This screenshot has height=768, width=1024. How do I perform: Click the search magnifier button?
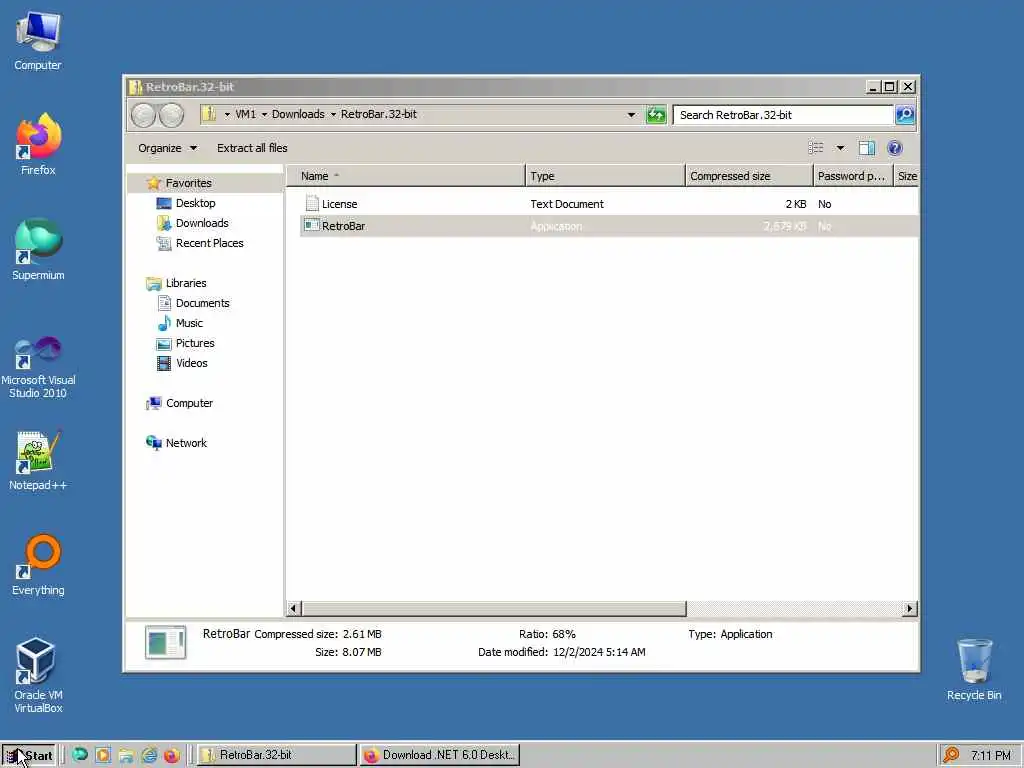[904, 115]
